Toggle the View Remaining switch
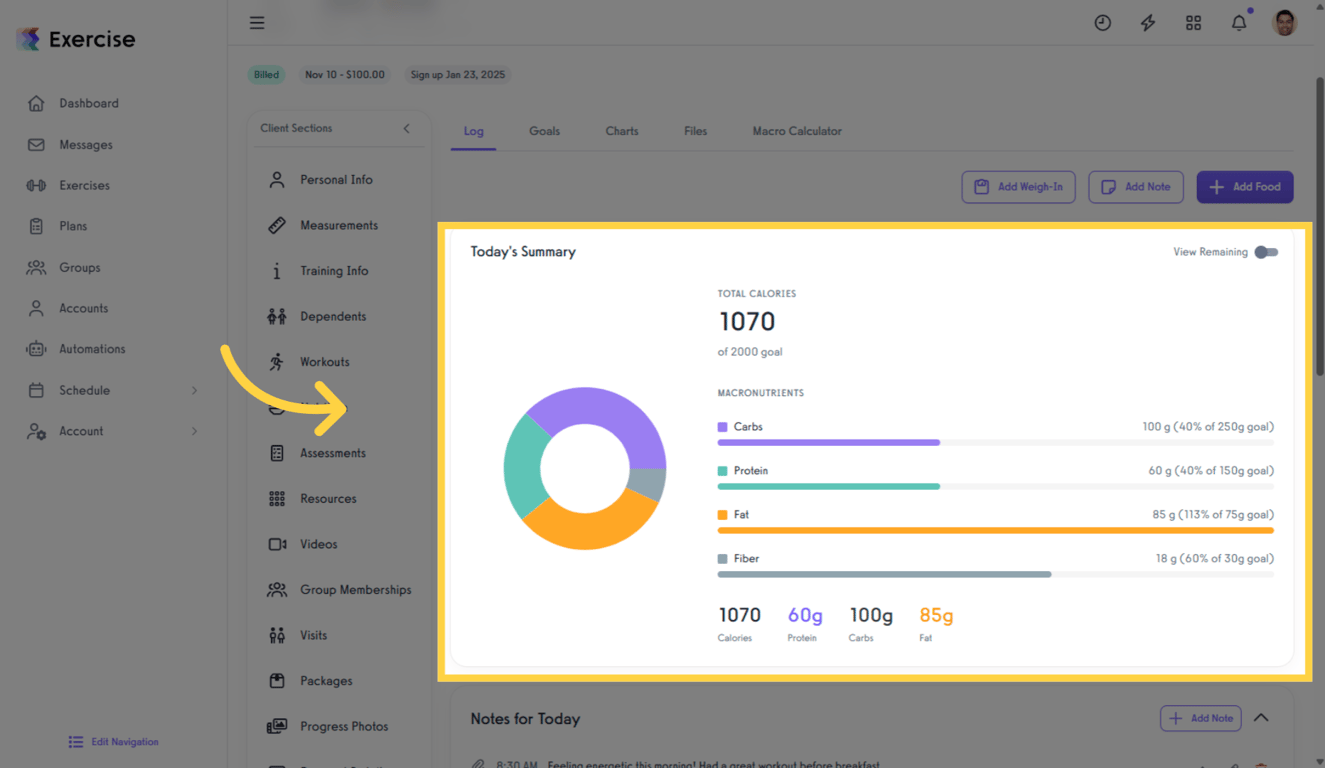The height and width of the screenshot is (768, 1325). (x=1266, y=252)
